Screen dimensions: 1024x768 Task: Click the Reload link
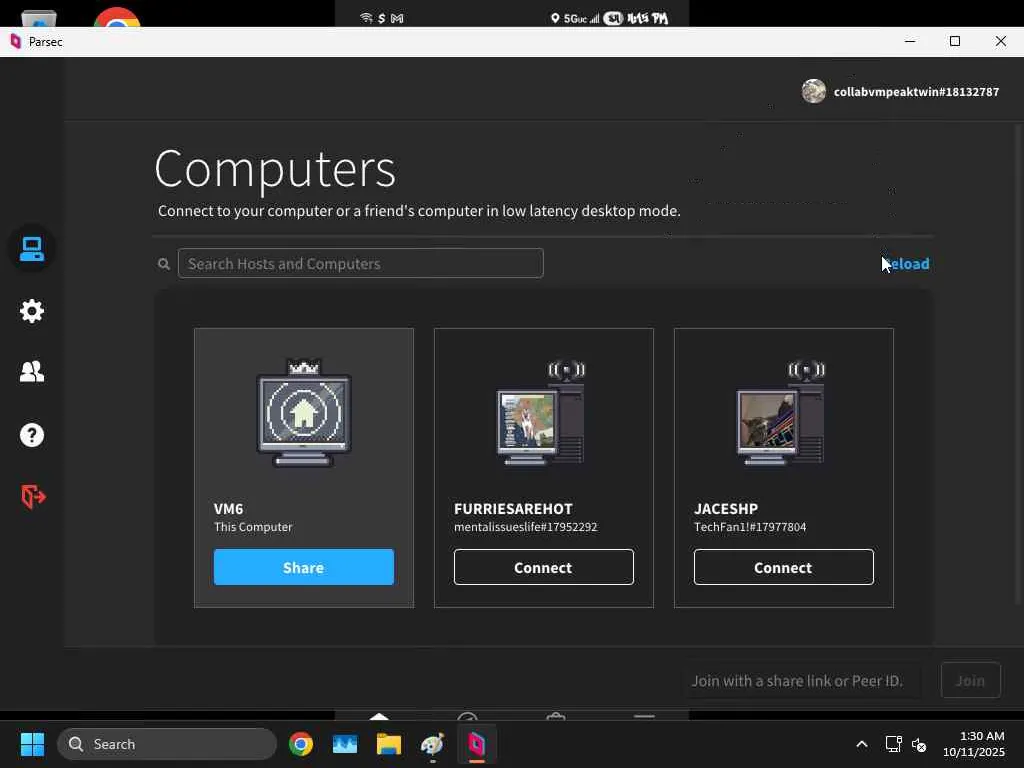[906, 264]
